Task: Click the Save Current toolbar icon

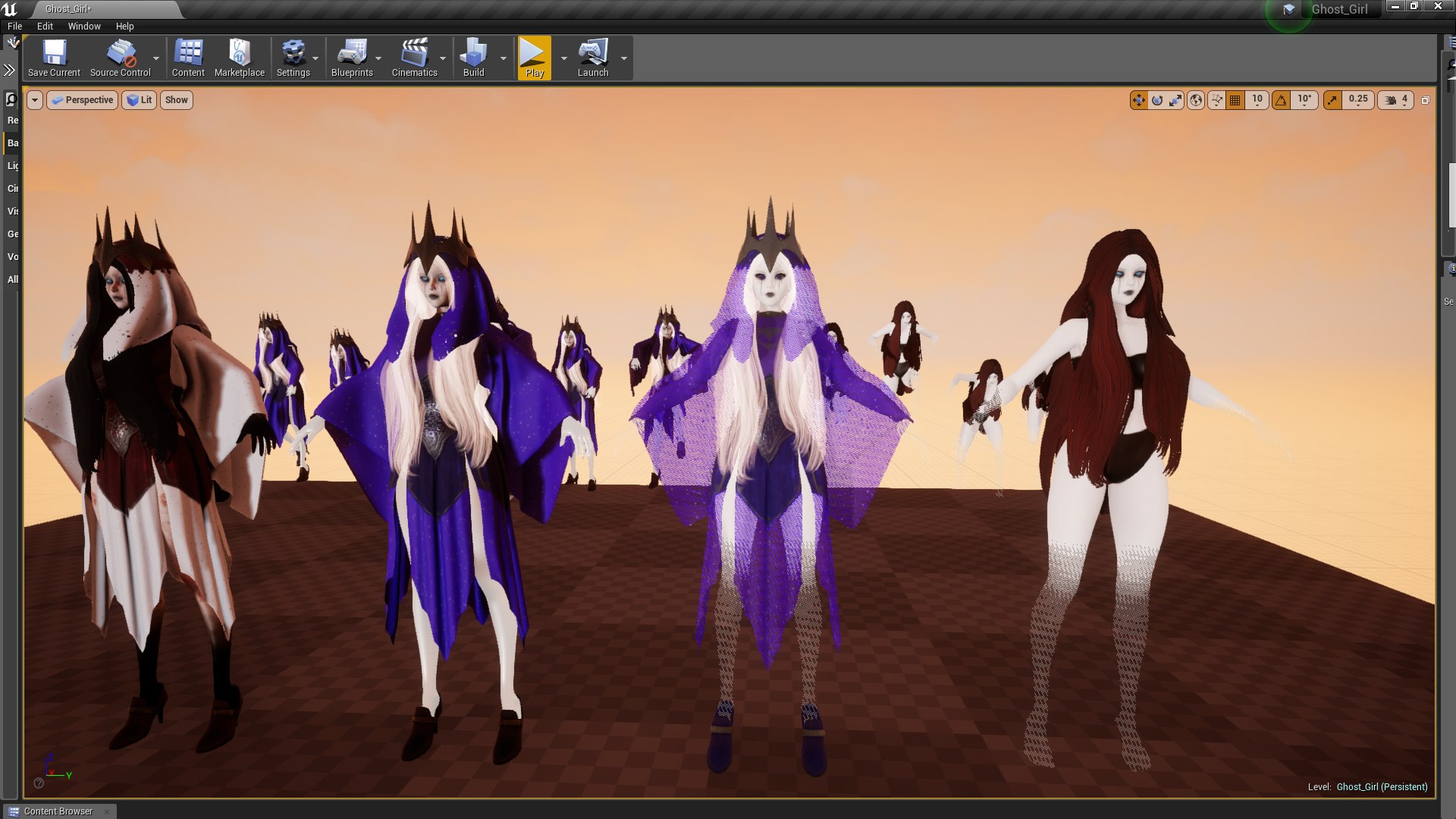Action: pos(54,58)
